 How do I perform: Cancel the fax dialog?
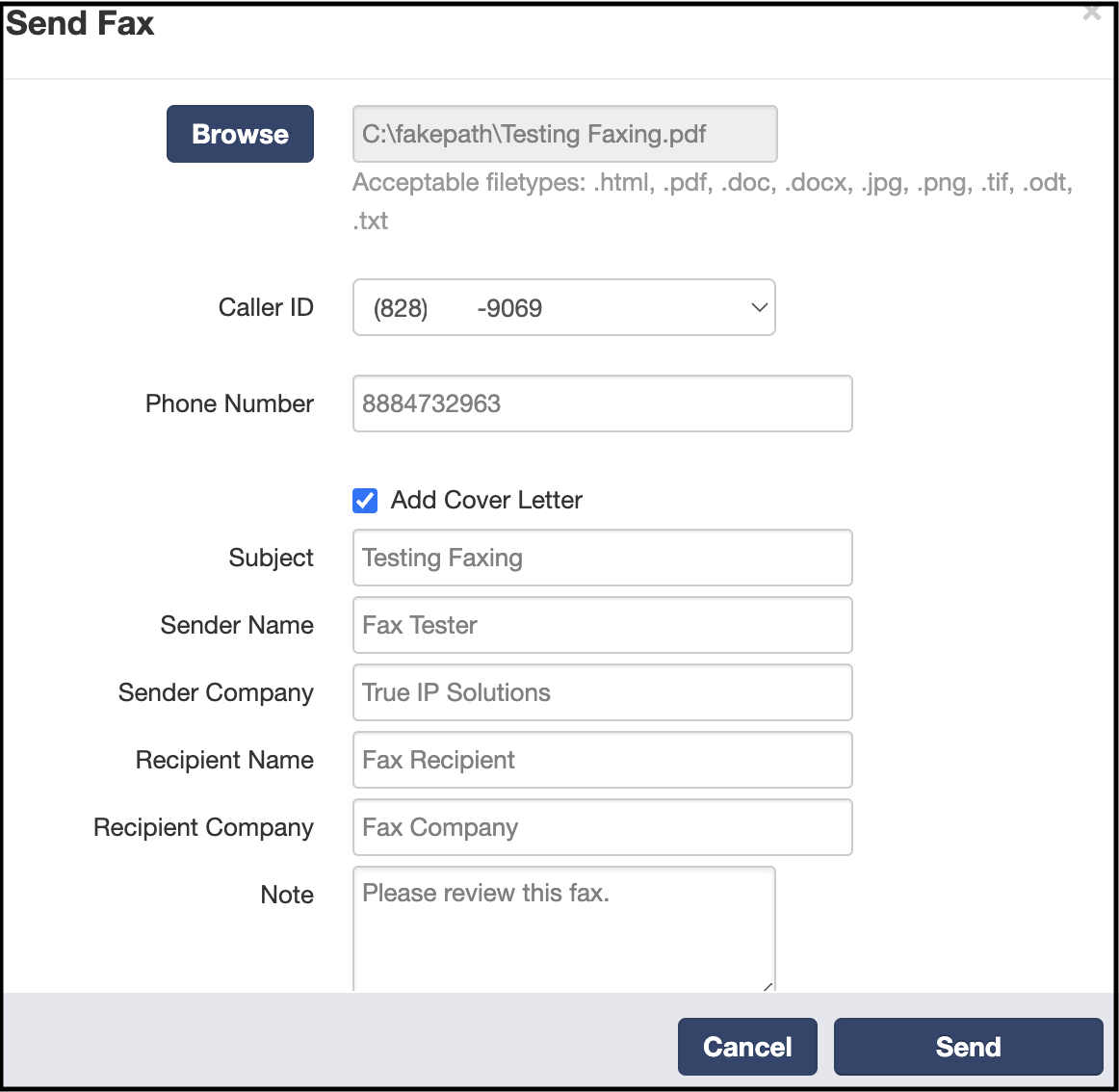[x=747, y=1047]
